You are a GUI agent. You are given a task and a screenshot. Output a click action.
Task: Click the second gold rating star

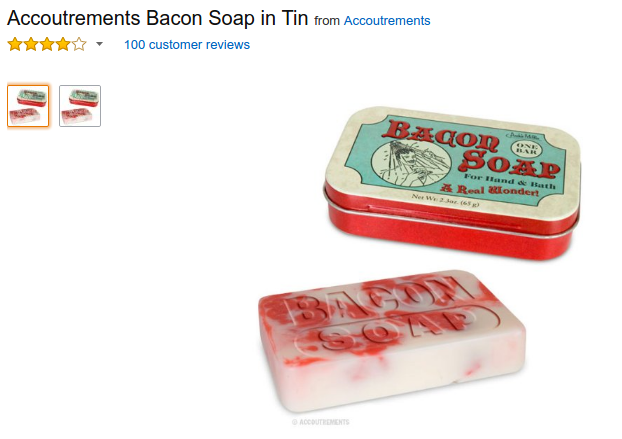tap(31, 44)
